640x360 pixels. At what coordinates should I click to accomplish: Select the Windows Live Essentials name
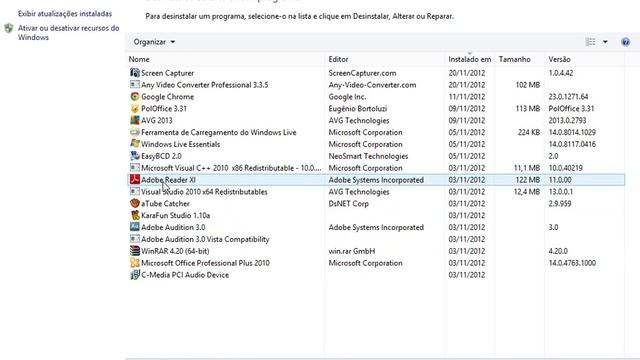(x=180, y=144)
